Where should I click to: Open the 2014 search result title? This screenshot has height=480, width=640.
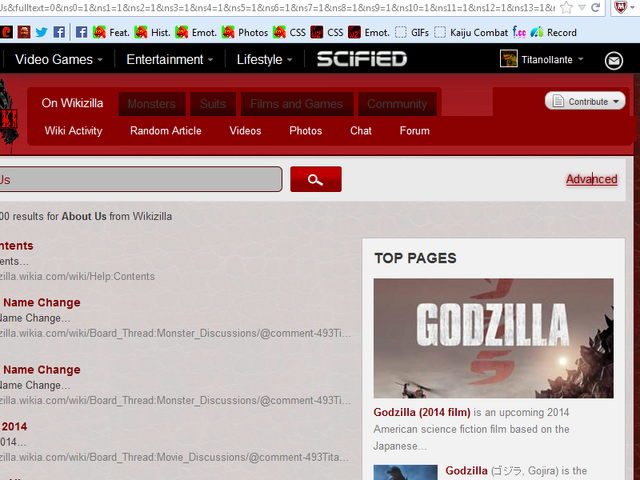tap(13, 427)
